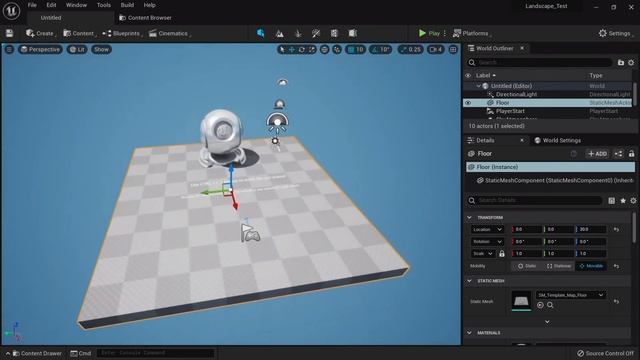Toggle the scale ratio lock
The width and height of the screenshot is (640, 360).
point(502,253)
